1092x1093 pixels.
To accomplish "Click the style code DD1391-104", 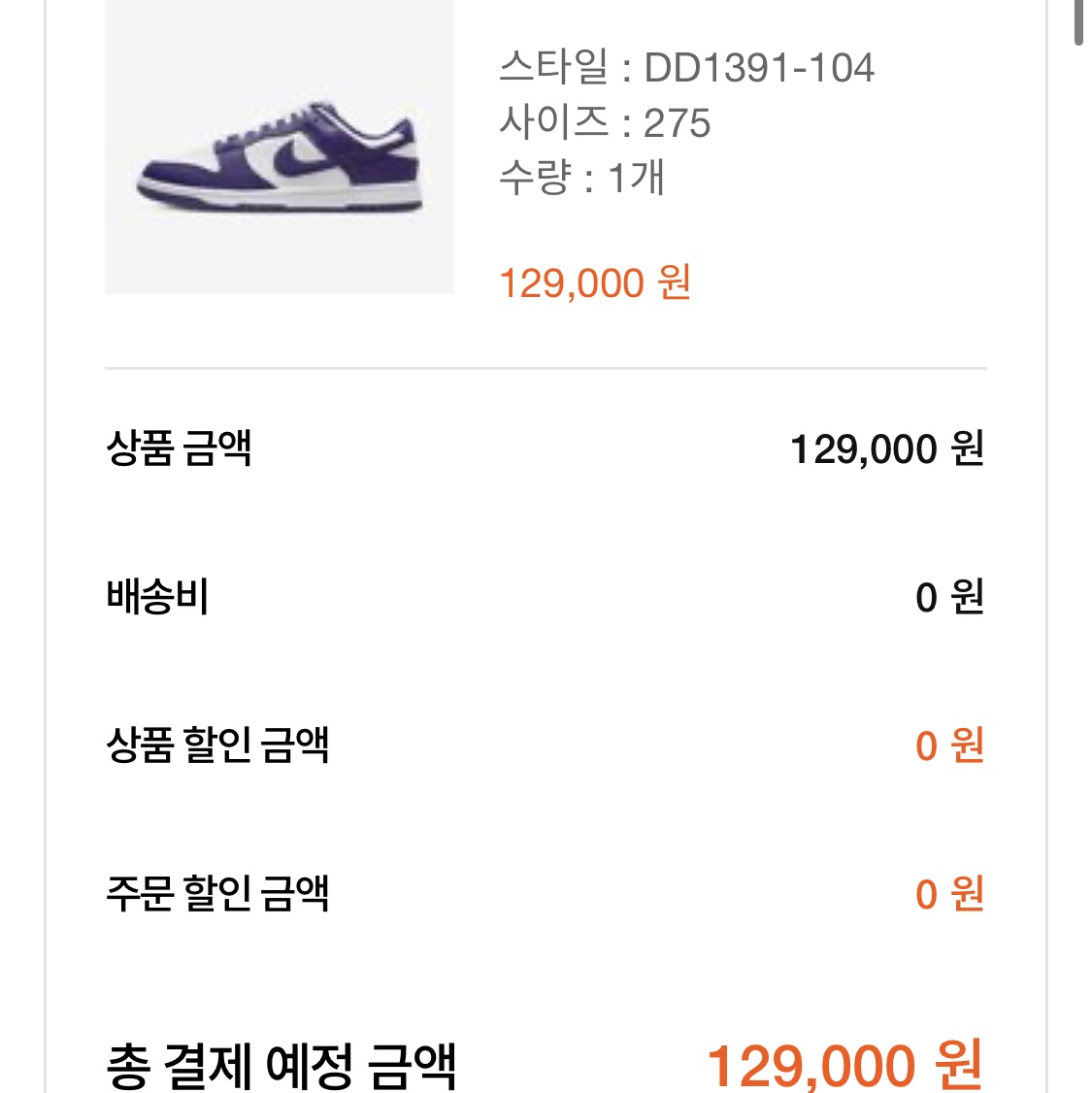I will 758,68.
